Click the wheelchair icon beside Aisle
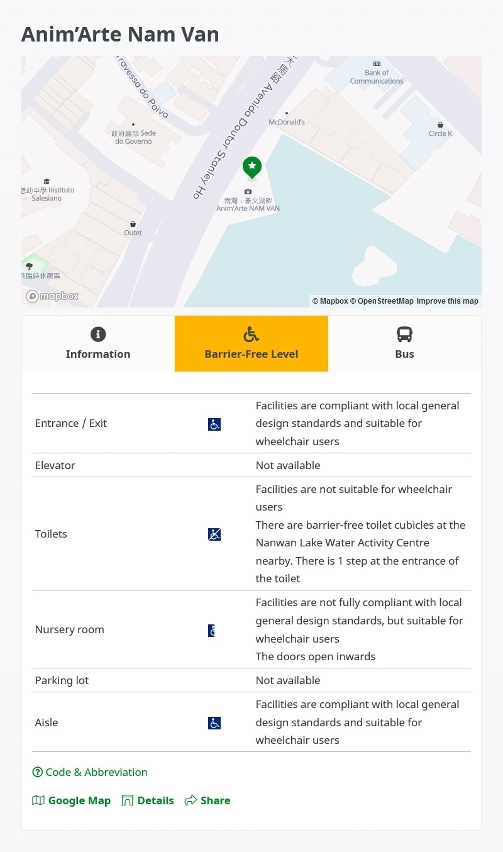Screen dimensions: 503x852 (x=215, y=723)
